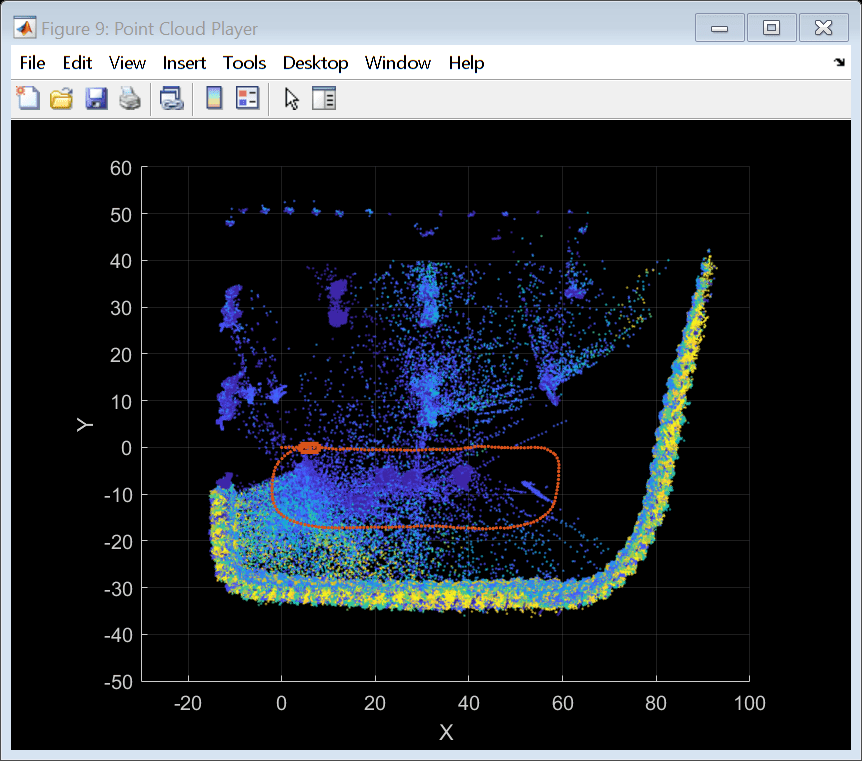Expand the View menu
The height and width of the screenshot is (761, 862).
point(127,63)
